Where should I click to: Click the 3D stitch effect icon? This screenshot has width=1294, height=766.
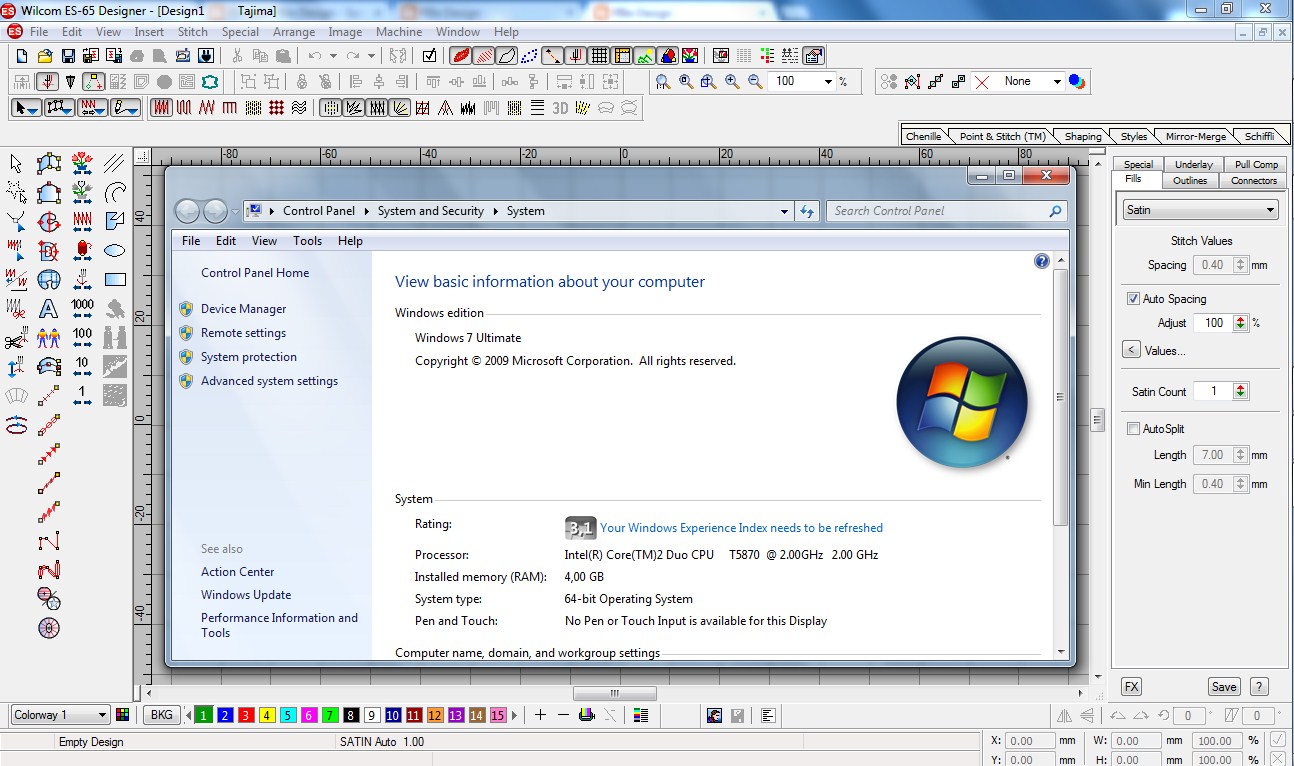click(x=560, y=107)
